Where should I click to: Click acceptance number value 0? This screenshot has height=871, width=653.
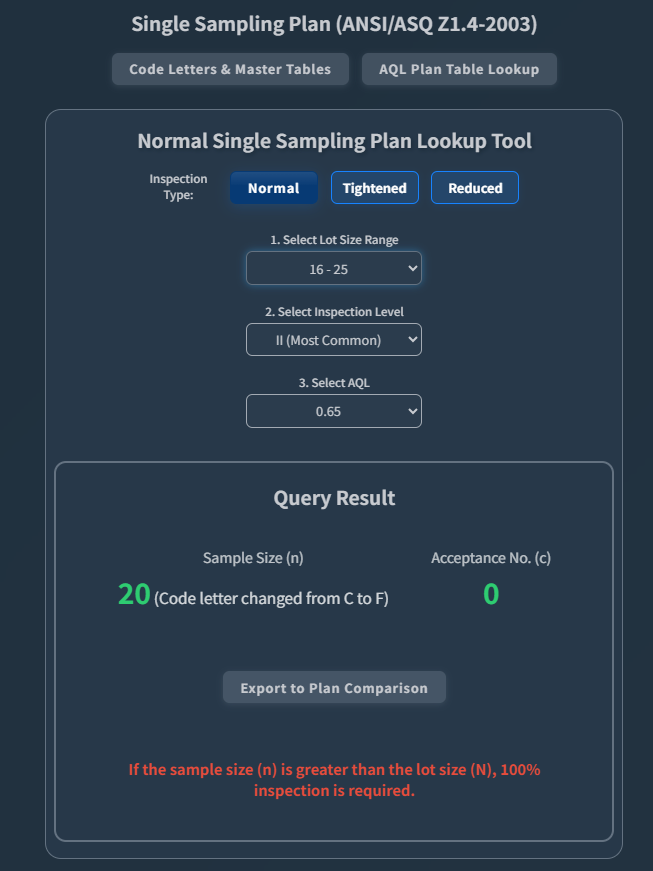pyautogui.click(x=491, y=594)
